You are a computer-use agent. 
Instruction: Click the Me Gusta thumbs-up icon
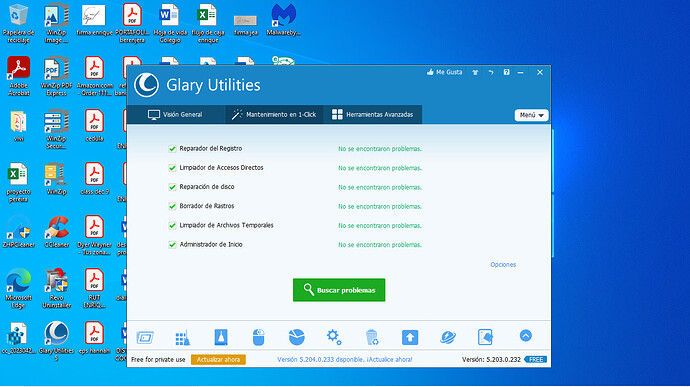tap(430, 72)
